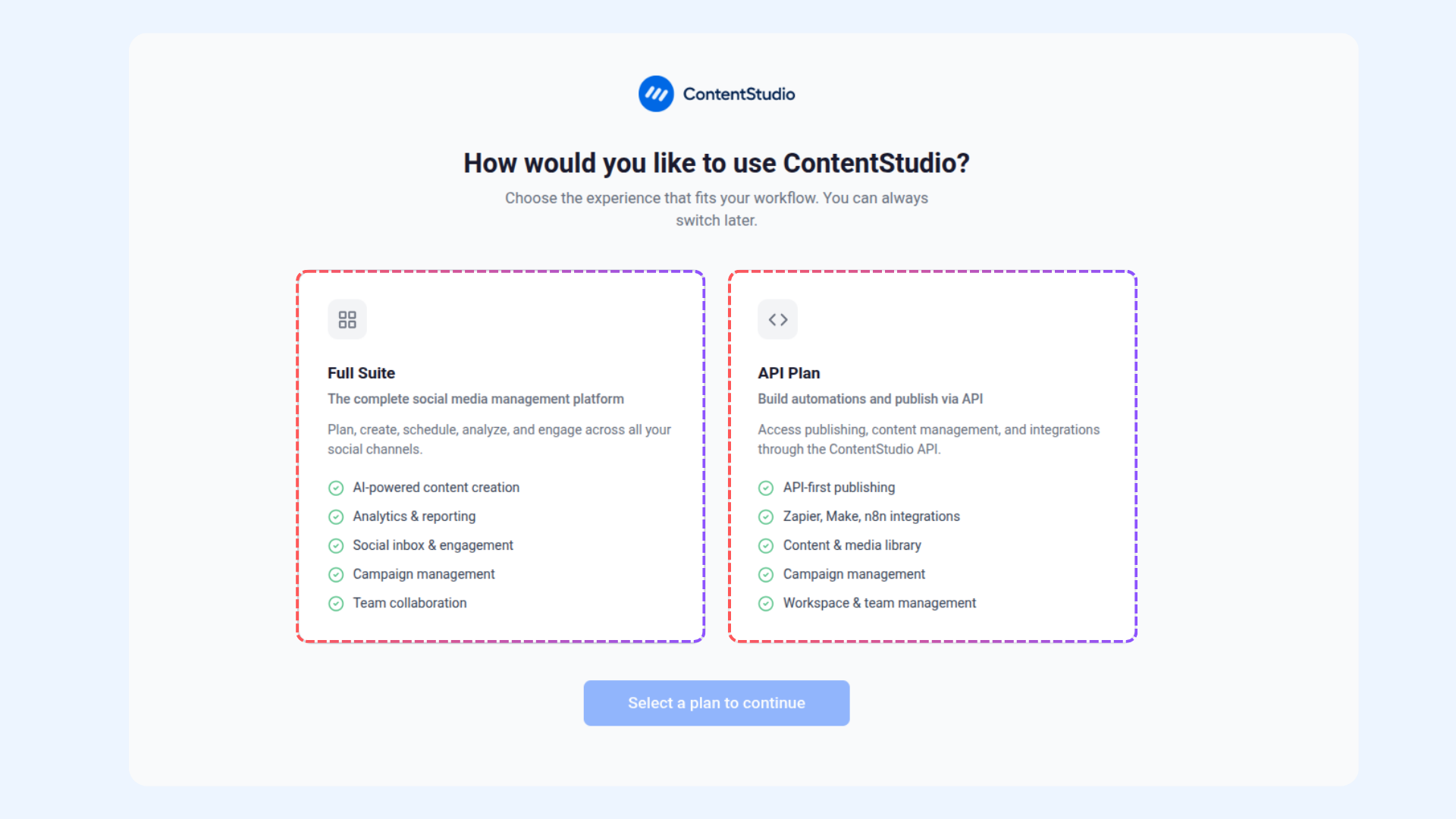Click the ContentStudio brand name text
This screenshot has height=819, width=1456.
(739, 94)
